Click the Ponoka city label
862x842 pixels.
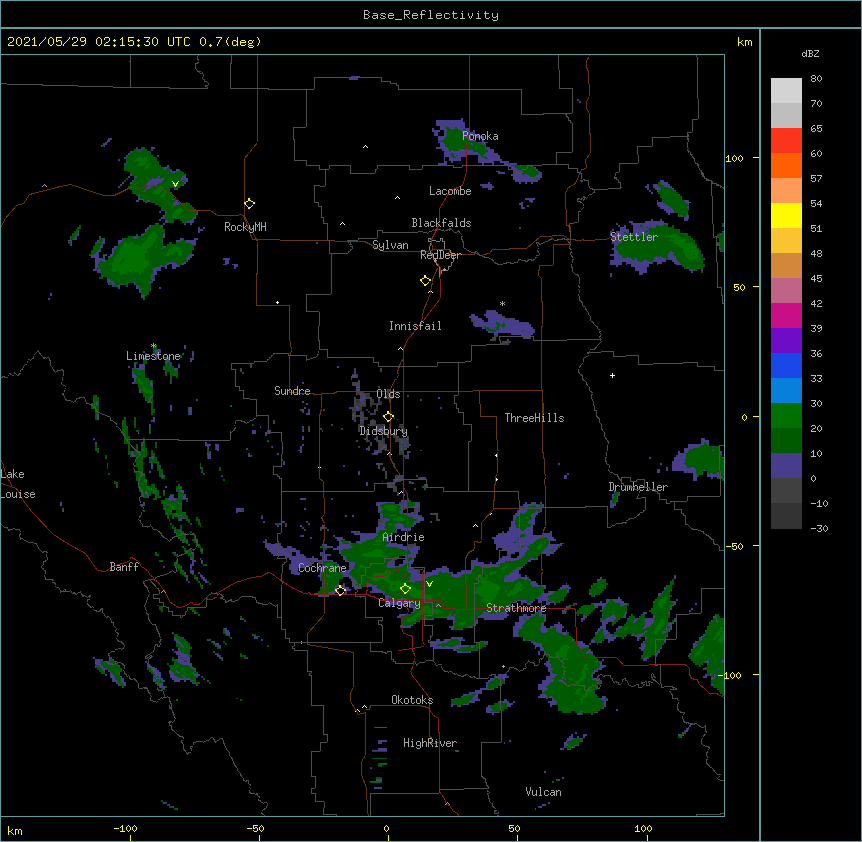480,136
